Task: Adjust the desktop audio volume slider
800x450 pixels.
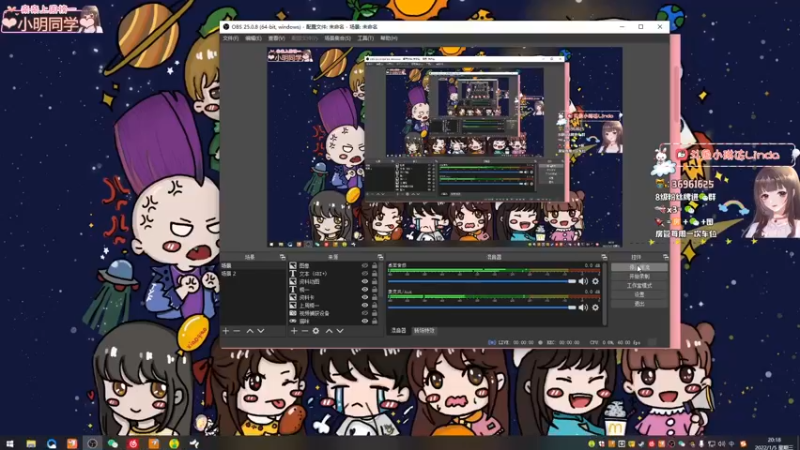Action: click(482, 281)
